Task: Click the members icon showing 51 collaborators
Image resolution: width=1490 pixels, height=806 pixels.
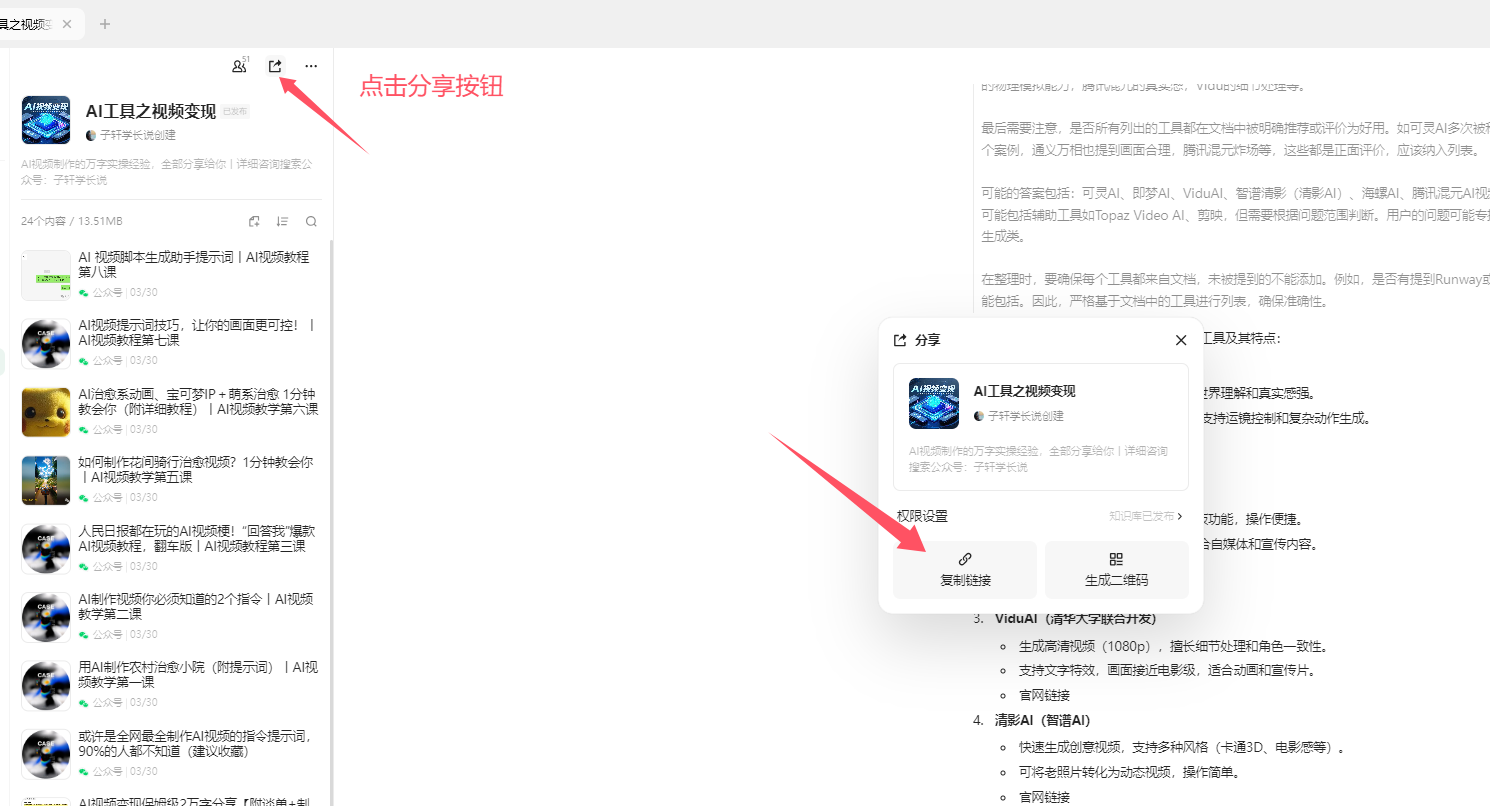Action: pos(239,65)
